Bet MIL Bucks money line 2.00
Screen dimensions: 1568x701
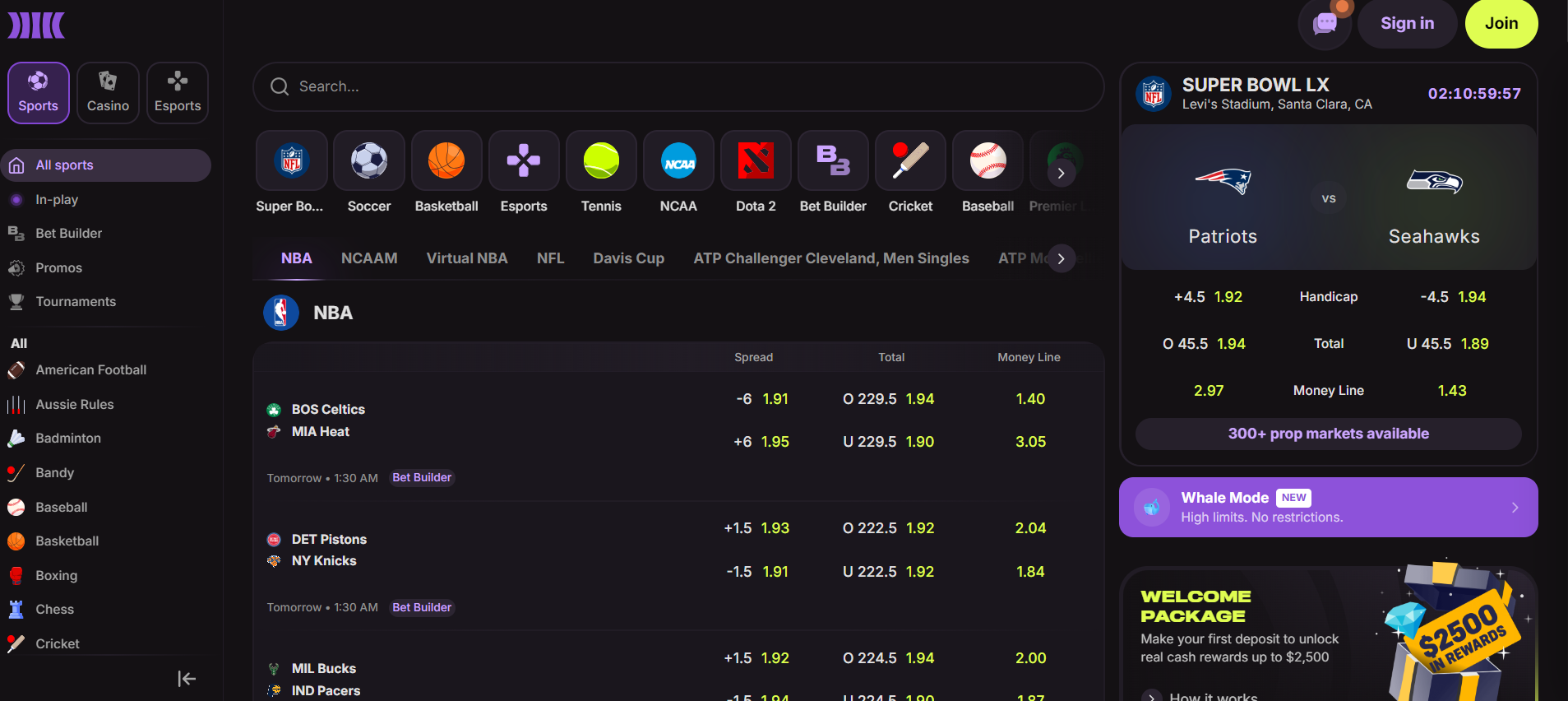pyautogui.click(x=1030, y=658)
